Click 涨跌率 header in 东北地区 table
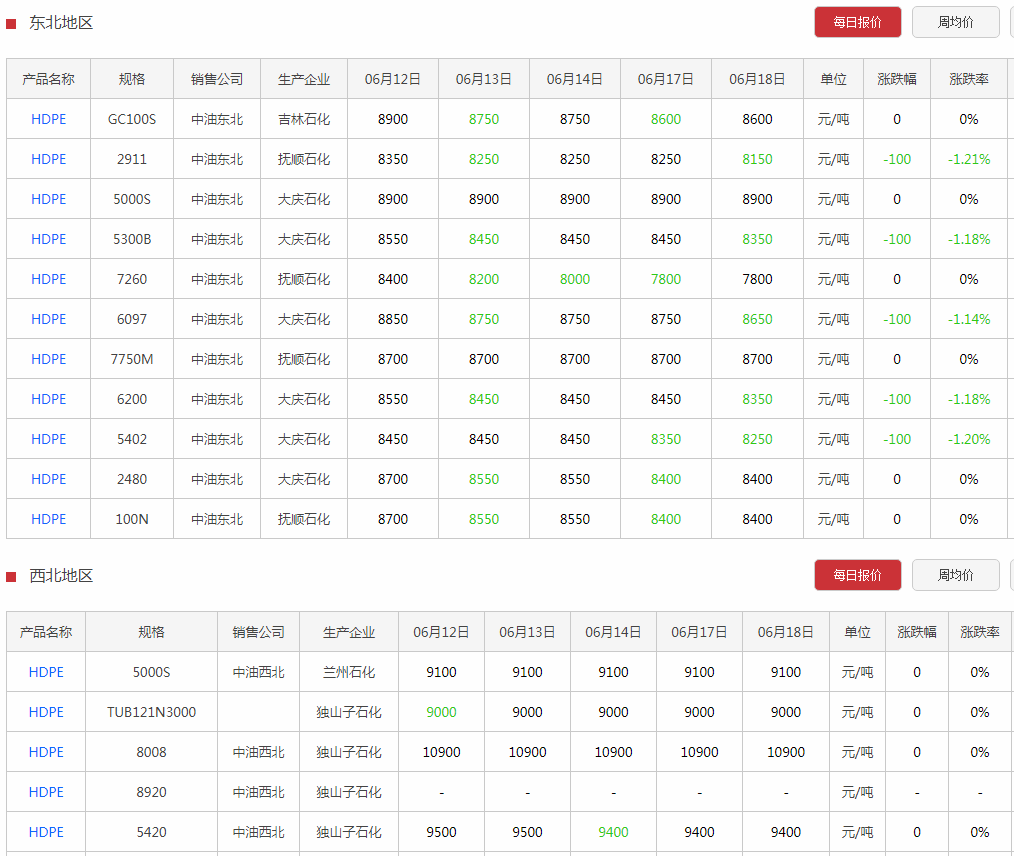1014x856 pixels. point(969,79)
